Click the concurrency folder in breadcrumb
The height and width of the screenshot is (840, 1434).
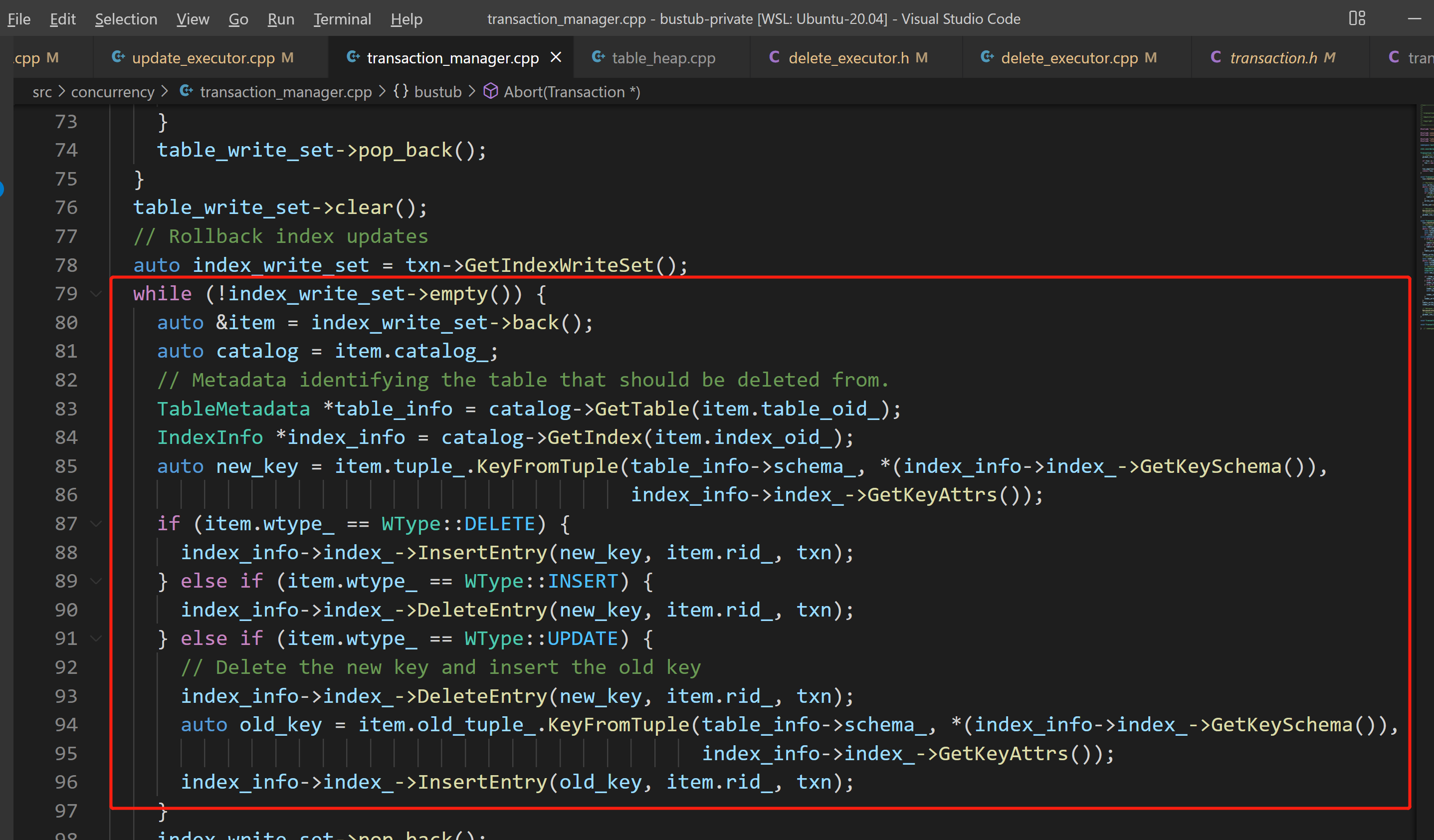pos(113,92)
